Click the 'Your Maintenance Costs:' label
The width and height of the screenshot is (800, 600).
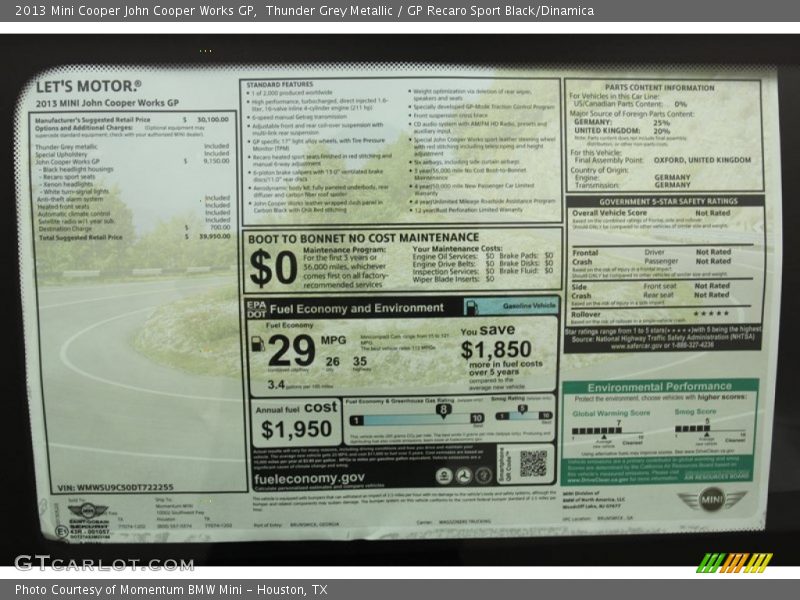coord(457,248)
